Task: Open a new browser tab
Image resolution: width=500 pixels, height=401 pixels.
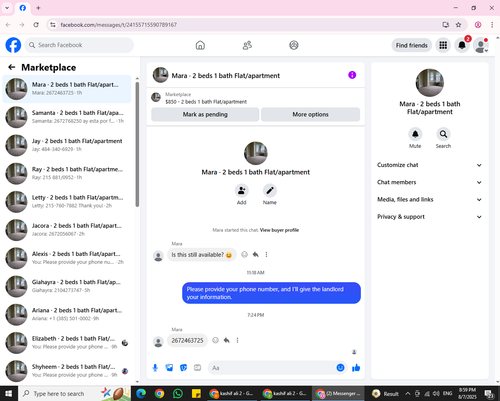Action: click(x=38, y=8)
